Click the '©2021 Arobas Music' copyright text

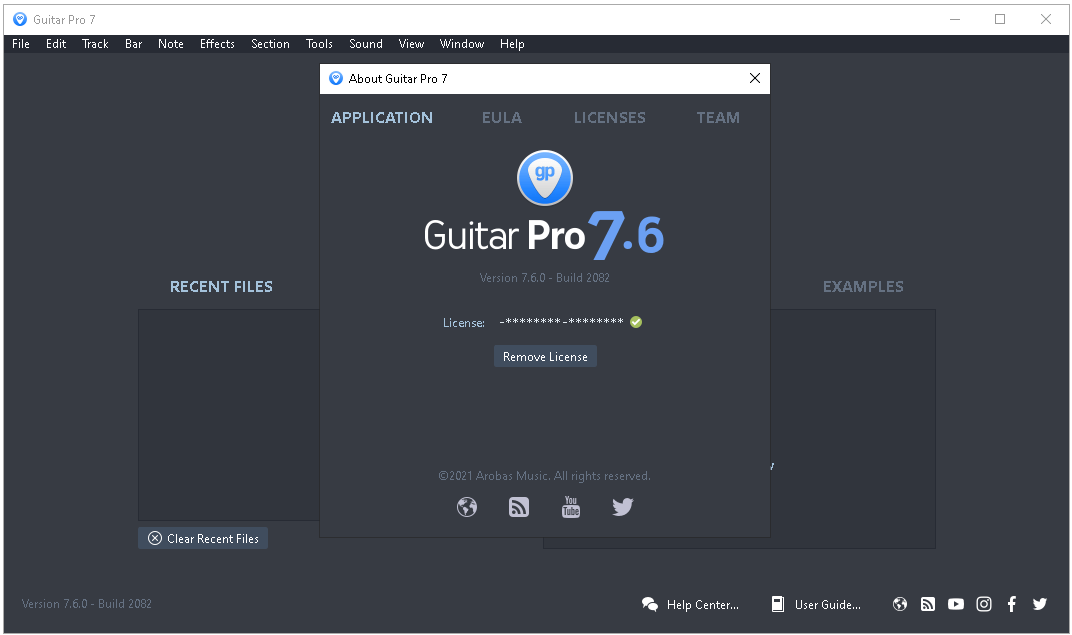544,476
